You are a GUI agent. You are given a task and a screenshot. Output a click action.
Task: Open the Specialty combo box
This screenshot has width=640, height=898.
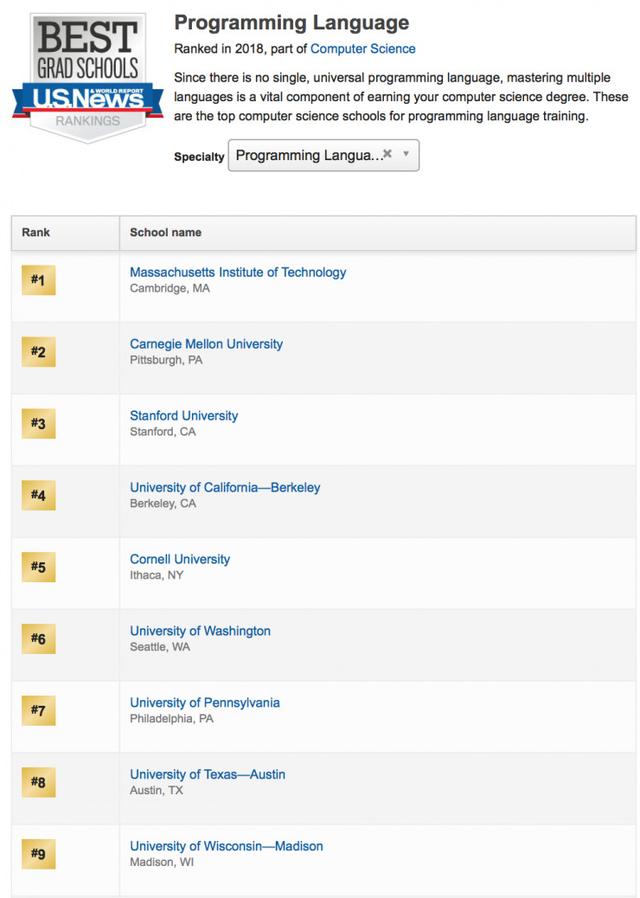click(x=323, y=155)
